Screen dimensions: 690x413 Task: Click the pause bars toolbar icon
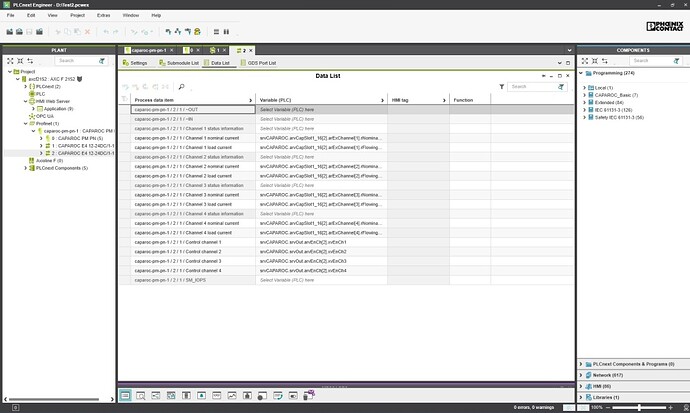[226, 32]
